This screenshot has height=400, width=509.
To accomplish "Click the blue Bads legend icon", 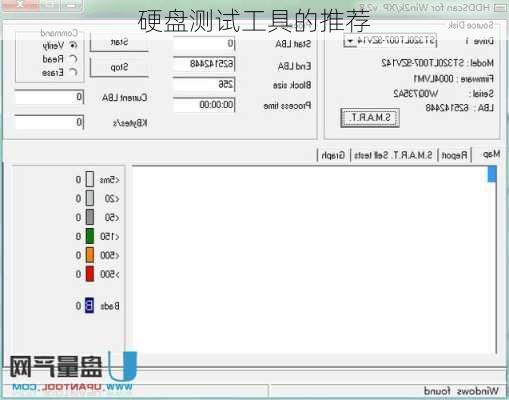I will click(89, 305).
